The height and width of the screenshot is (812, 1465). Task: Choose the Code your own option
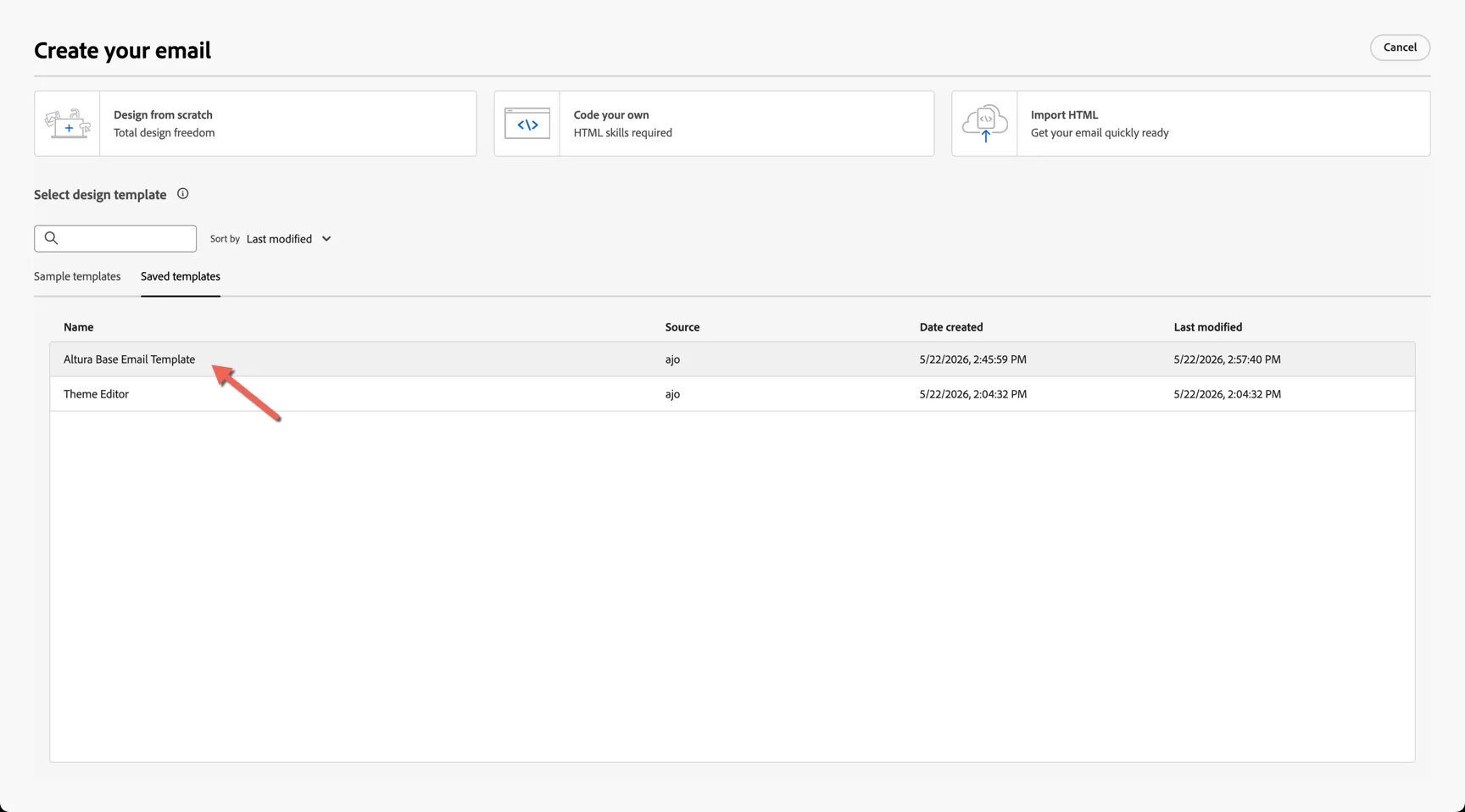click(x=714, y=124)
